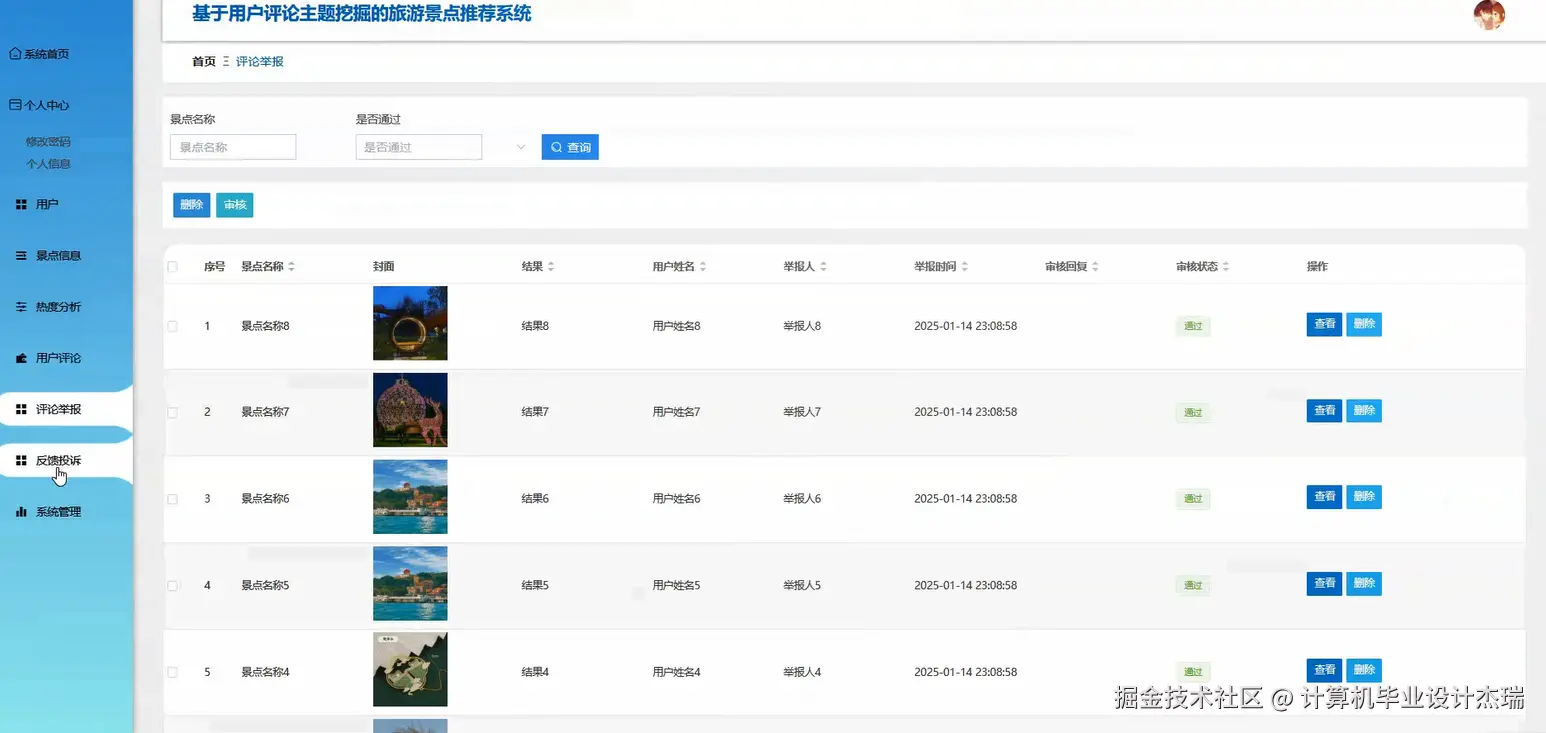Open cover thumbnail of 景点名称7
Image resolution: width=1546 pixels, height=733 pixels.
[410, 410]
